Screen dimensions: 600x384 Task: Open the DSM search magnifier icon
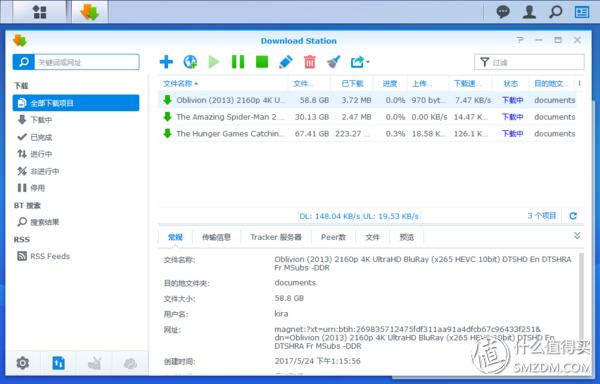tap(555, 12)
